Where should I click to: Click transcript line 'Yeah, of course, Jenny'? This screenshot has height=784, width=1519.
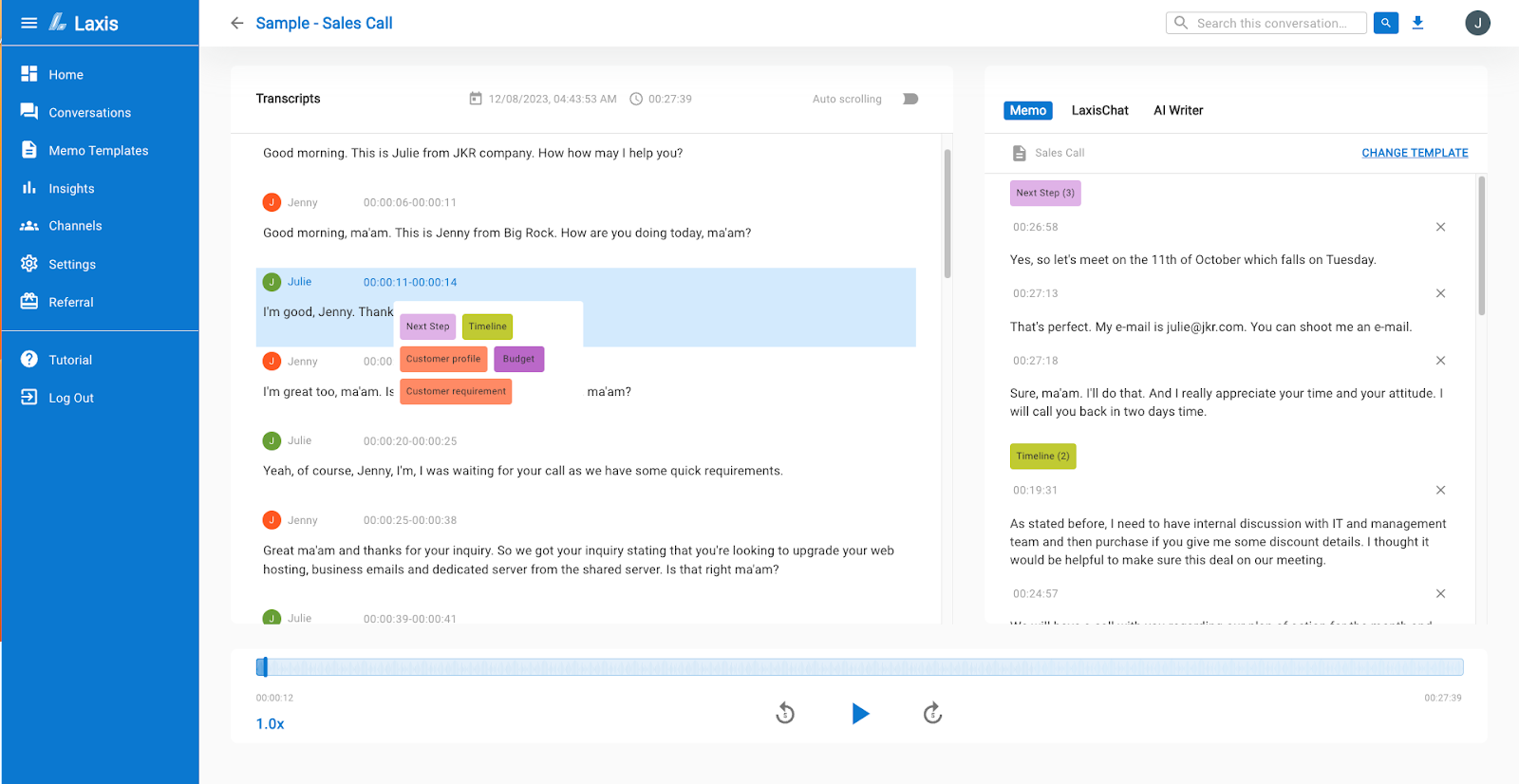(x=523, y=471)
